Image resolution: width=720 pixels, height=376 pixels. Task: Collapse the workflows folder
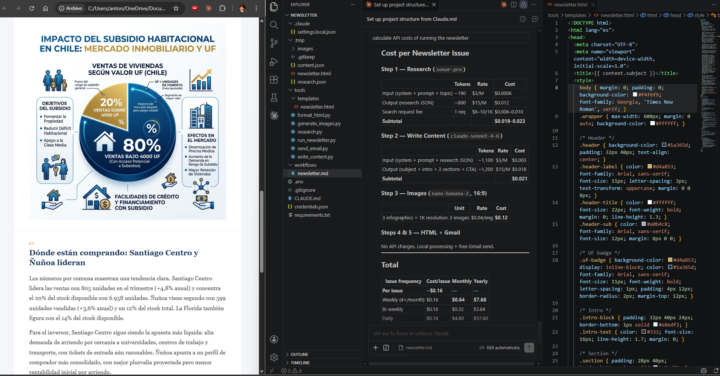(305, 165)
